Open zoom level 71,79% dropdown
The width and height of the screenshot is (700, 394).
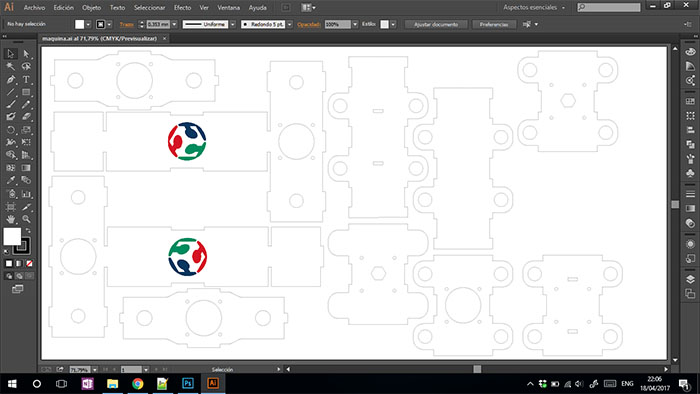pyautogui.click(x=95, y=370)
